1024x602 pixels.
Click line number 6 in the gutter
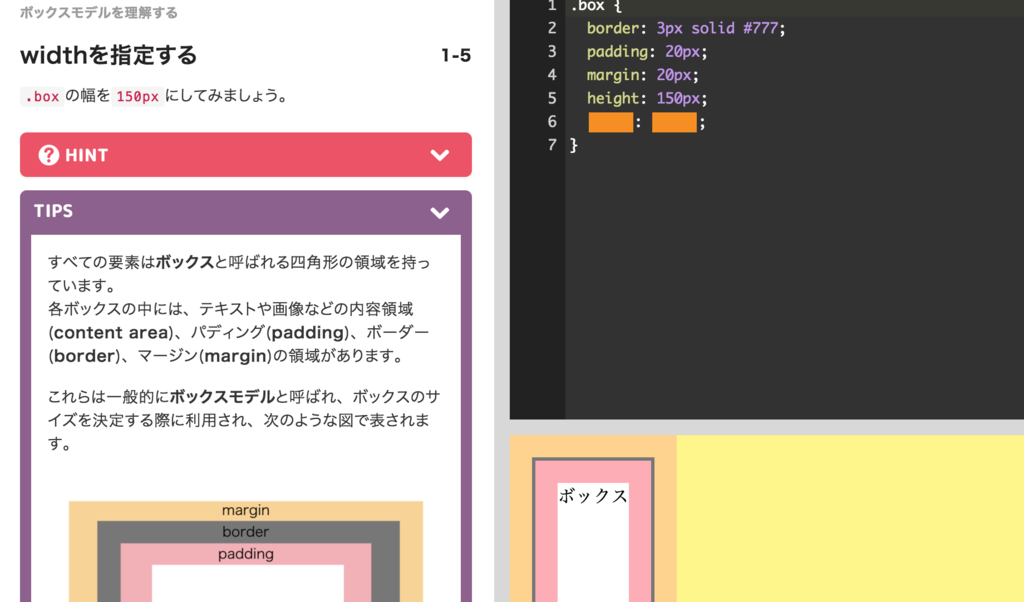tap(552, 121)
